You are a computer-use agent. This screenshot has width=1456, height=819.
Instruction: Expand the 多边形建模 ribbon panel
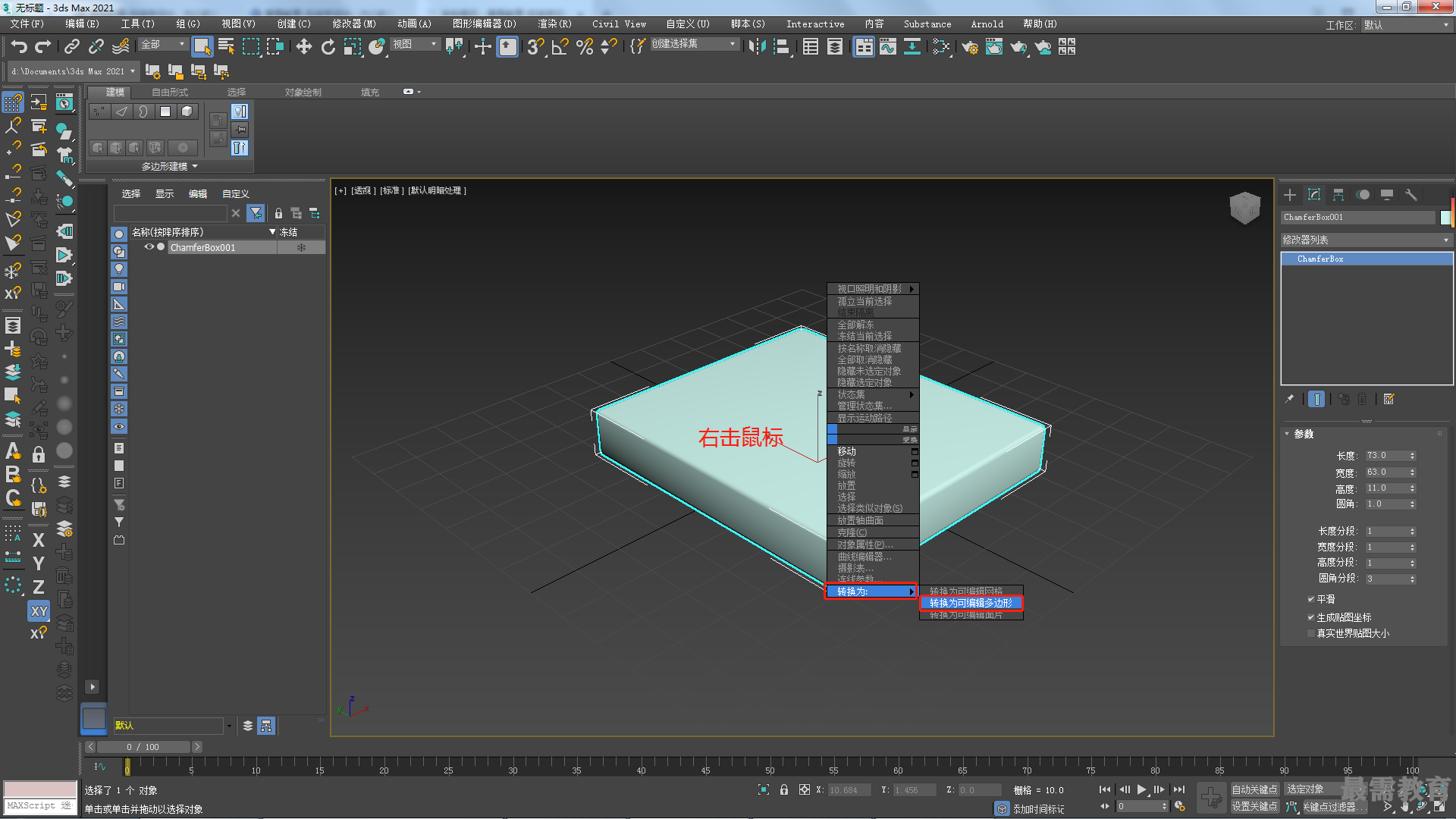point(170,166)
